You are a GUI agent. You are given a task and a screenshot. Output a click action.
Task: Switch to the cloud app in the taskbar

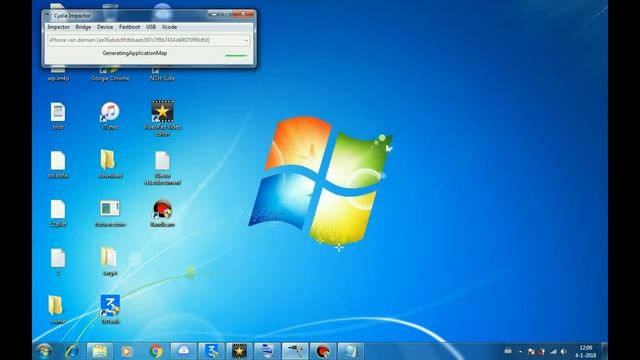coord(183,351)
